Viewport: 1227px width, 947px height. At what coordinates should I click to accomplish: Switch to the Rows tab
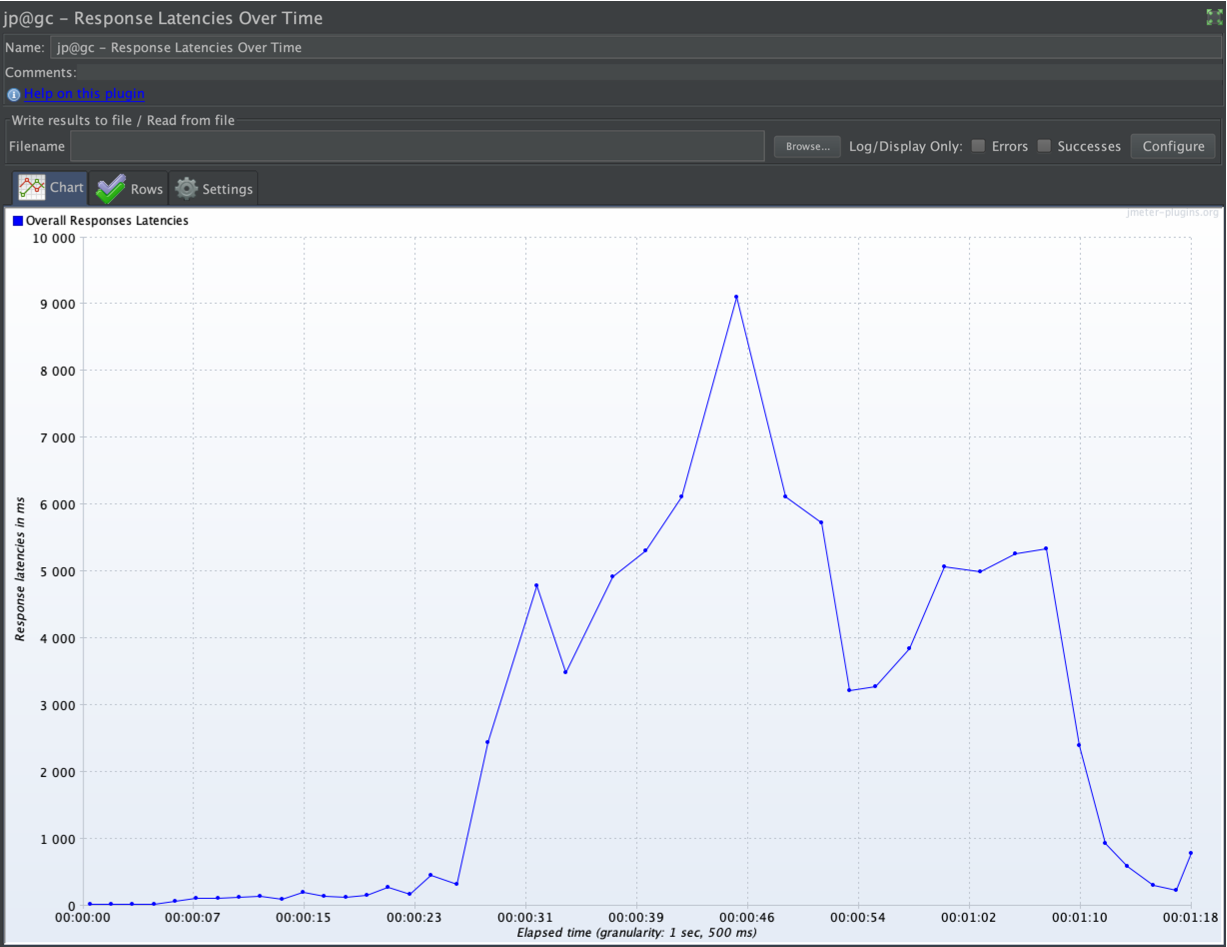tap(129, 188)
